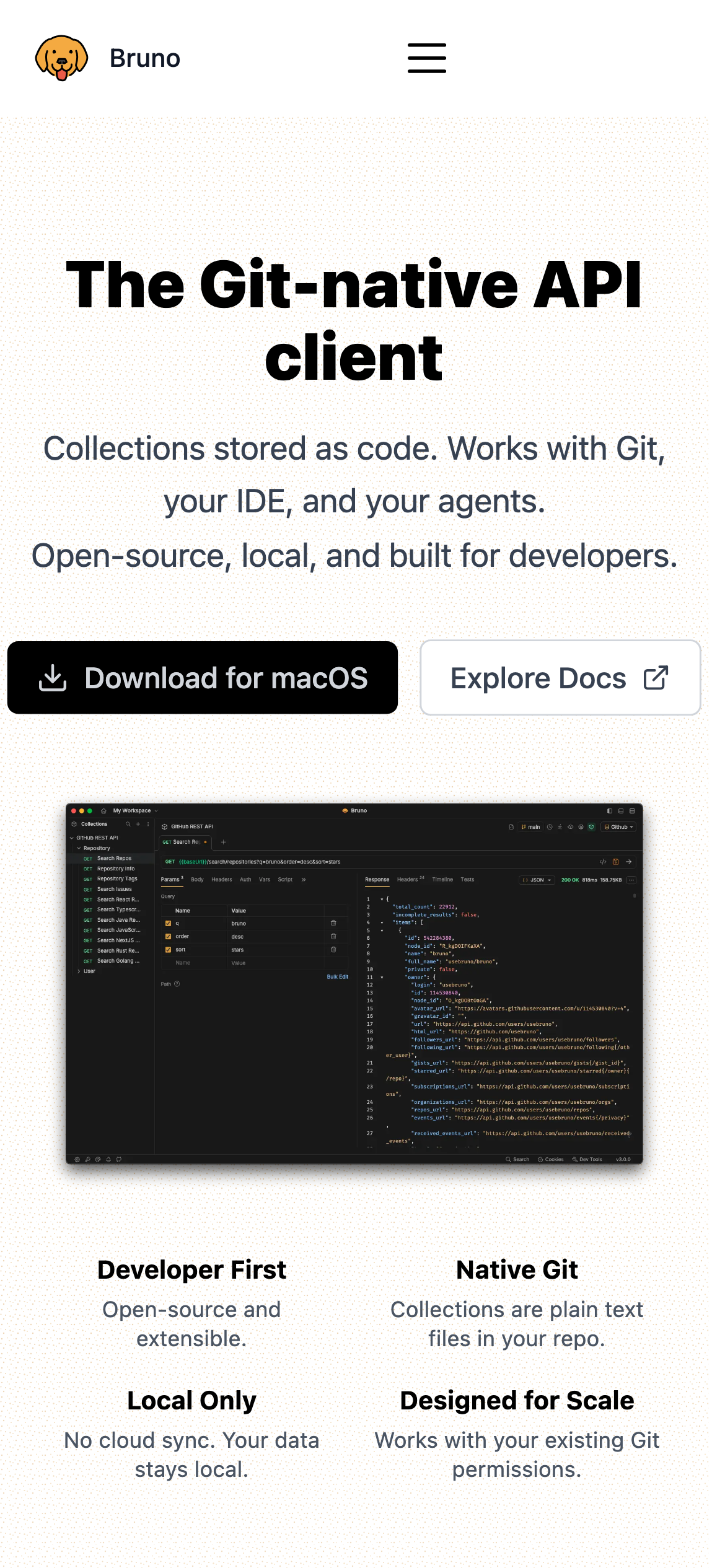Expand the User folder in sidebar
This screenshot has height=1568, width=725.
click(x=89, y=971)
